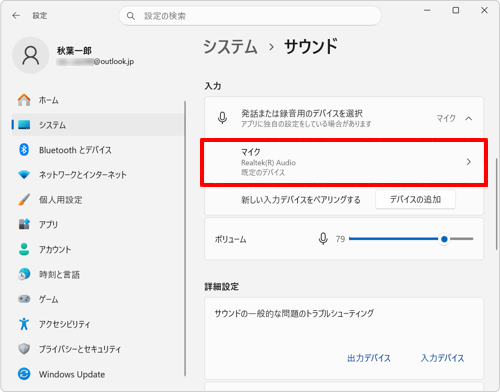Click the privacy shield icon
Screen dimensions: 500x392
click(24, 349)
